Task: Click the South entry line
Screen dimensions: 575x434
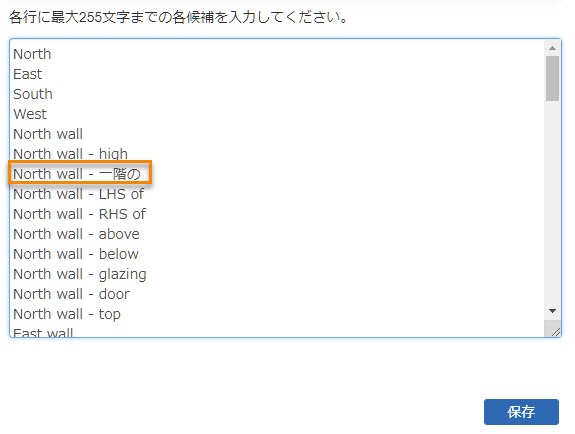Action: [33, 94]
